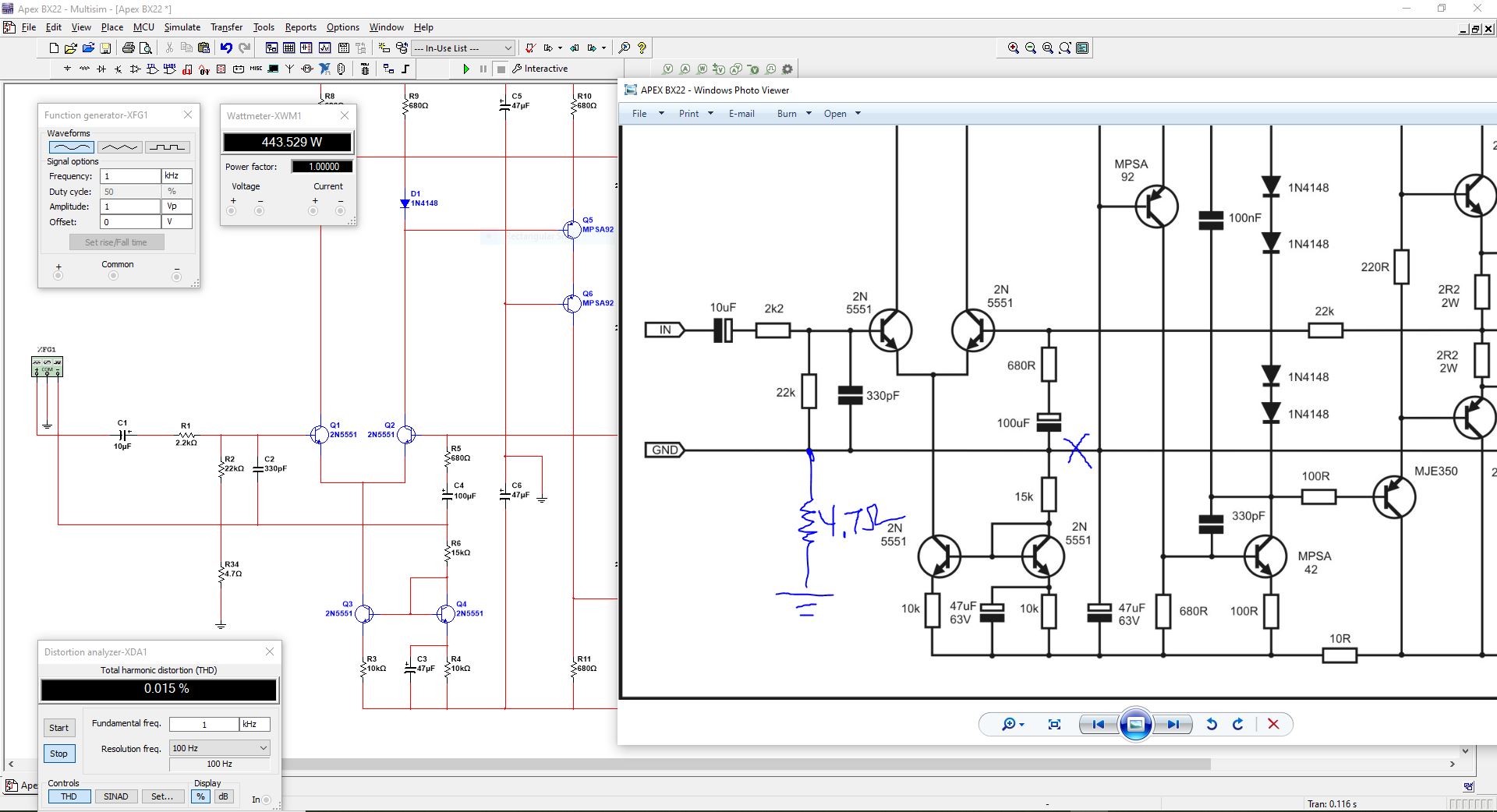Open the Reports menu
Screen dimensions: 1497x812
[300, 27]
